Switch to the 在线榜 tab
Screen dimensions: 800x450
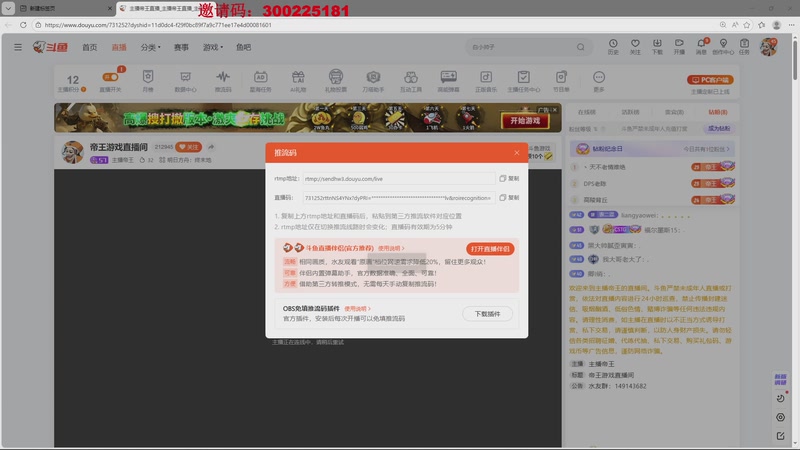point(586,112)
